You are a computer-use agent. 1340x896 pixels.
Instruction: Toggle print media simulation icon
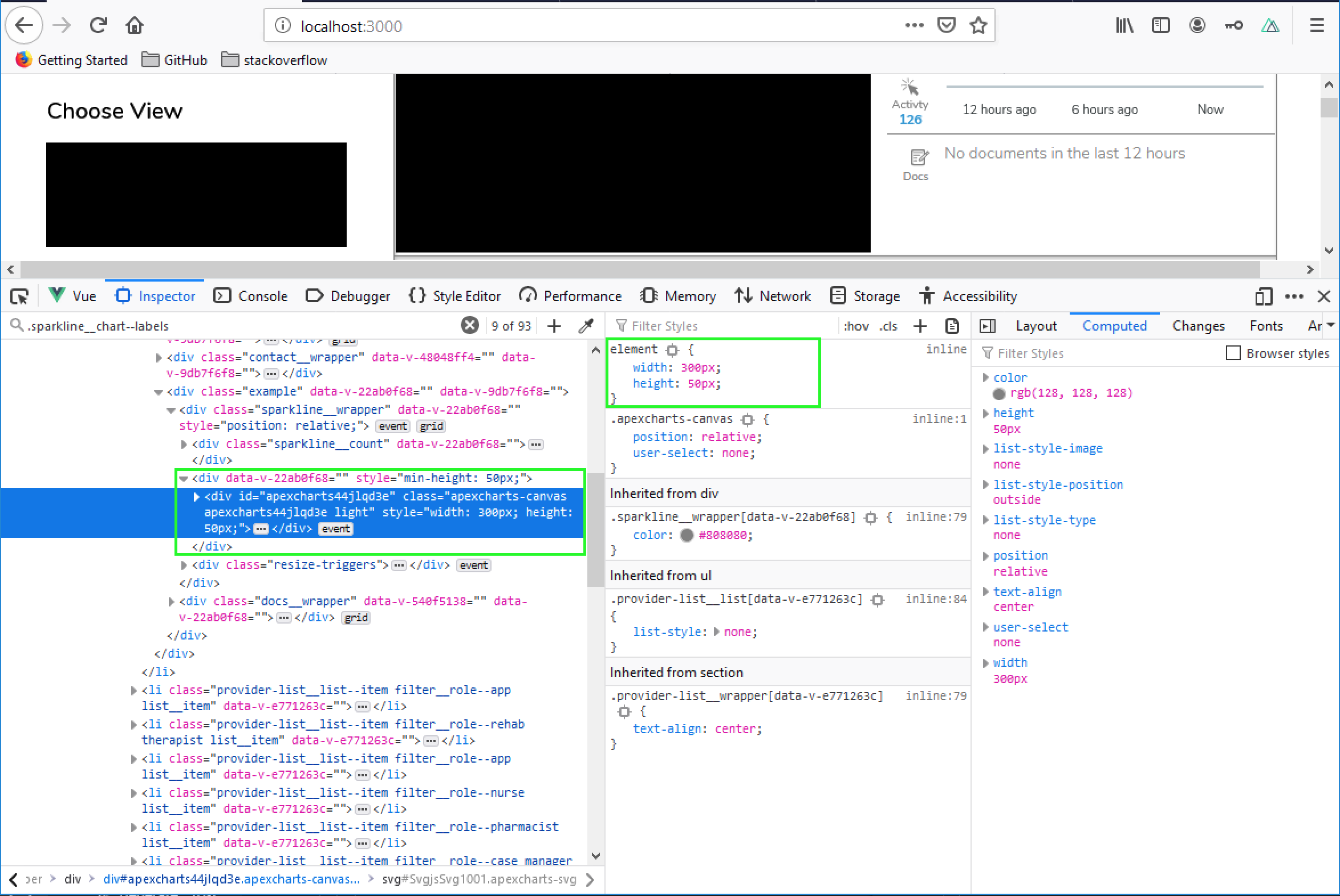pos(951,325)
